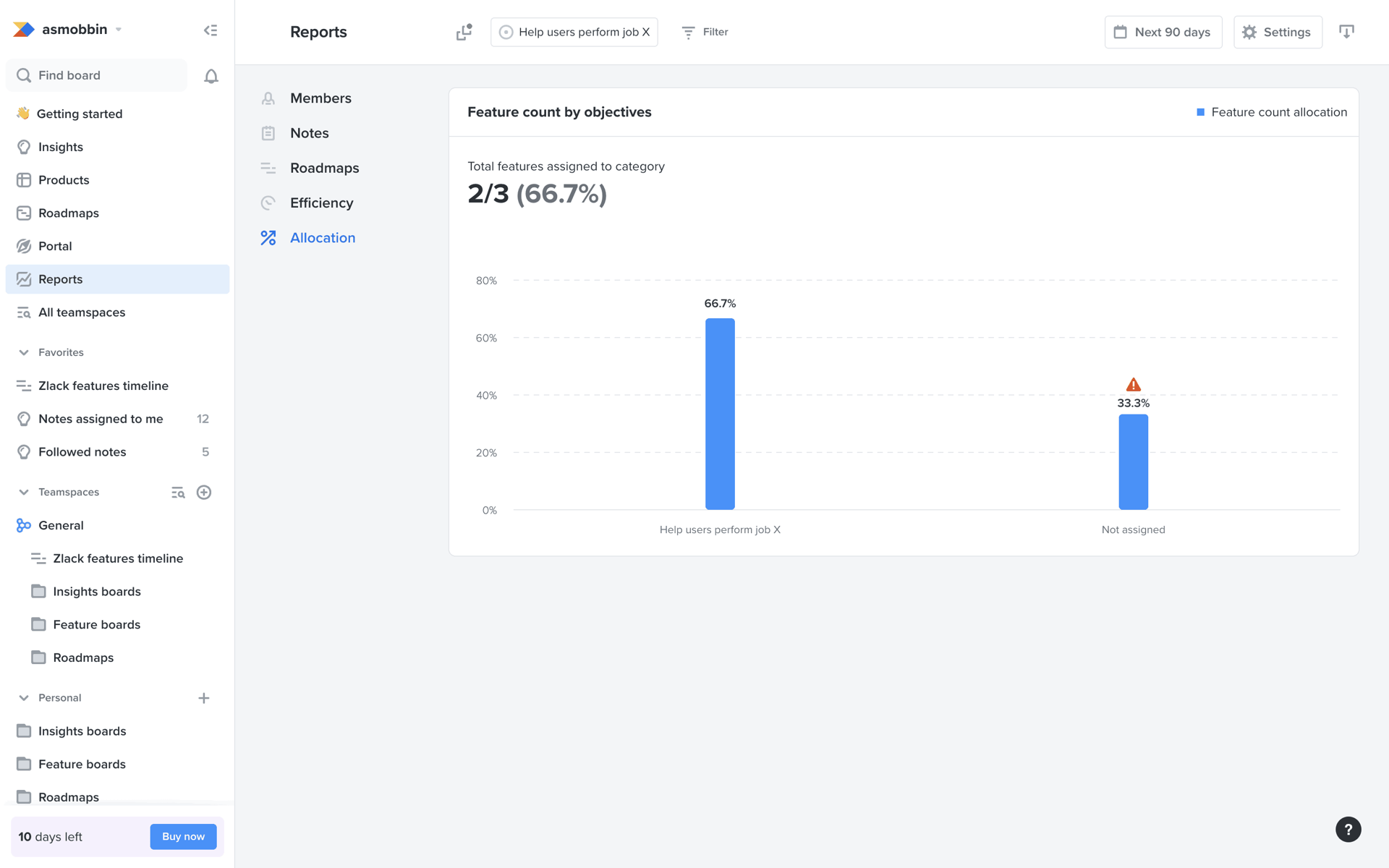The image size is (1389, 868).
Task: Click the Allocation percent icon
Action: click(x=268, y=238)
